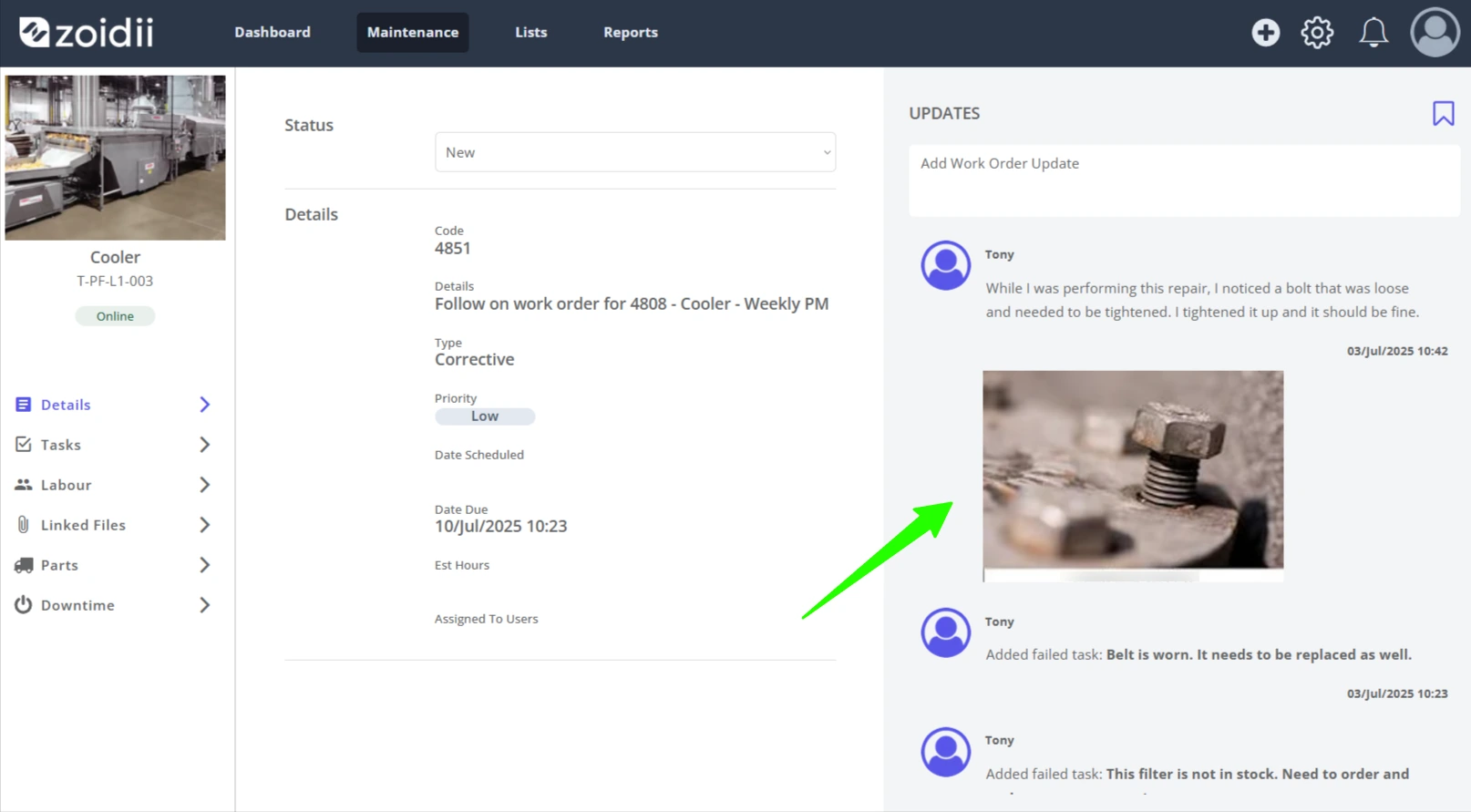Expand the Details sidebar chevron
1471x812 pixels.
tap(205, 405)
